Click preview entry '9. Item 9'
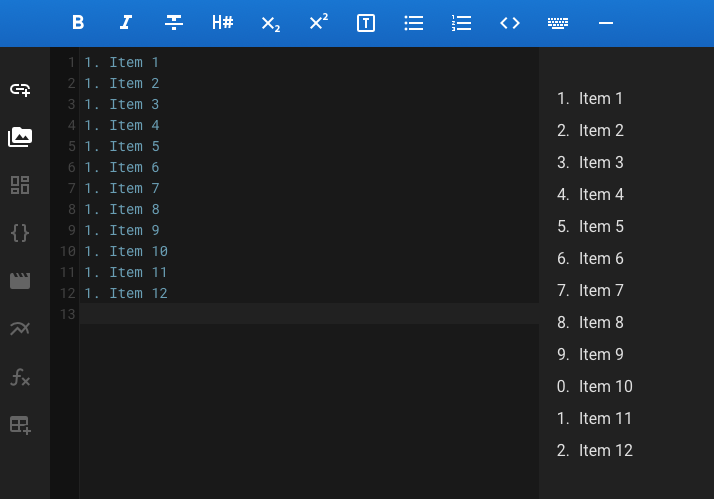This screenshot has height=499, width=714. 590,354
